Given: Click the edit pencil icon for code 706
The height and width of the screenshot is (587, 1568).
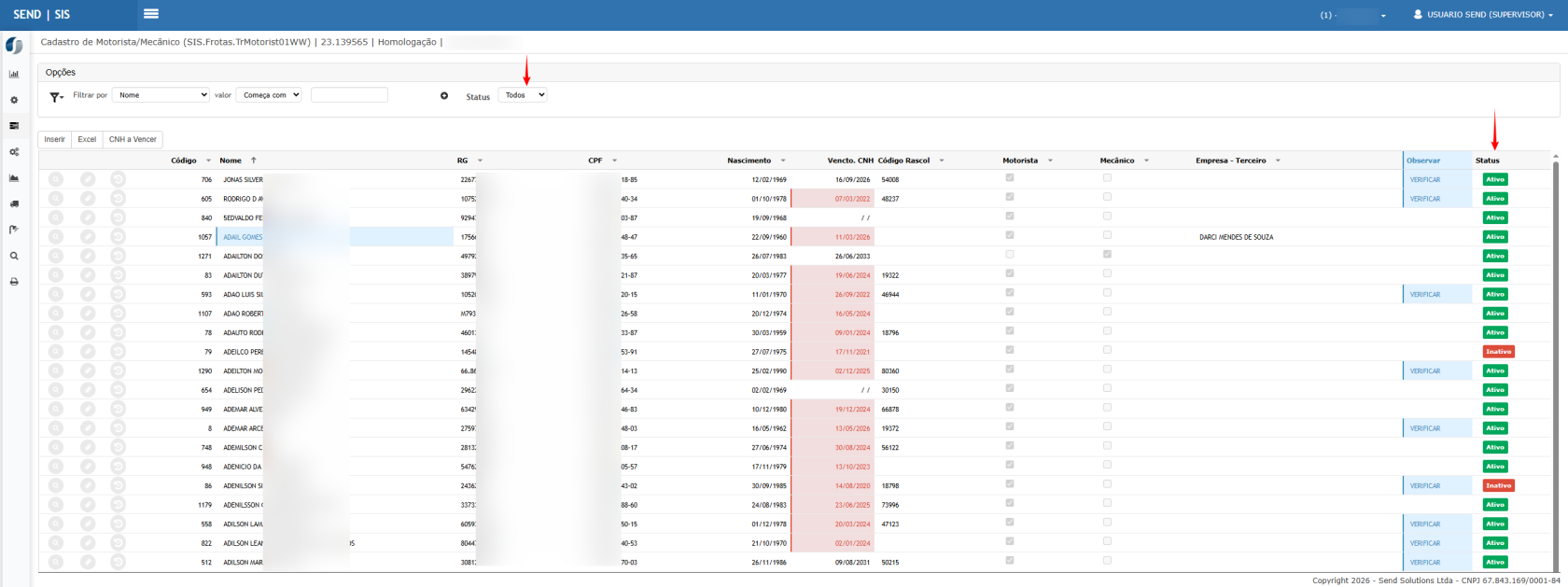Looking at the screenshot, I should pos(88,179).
